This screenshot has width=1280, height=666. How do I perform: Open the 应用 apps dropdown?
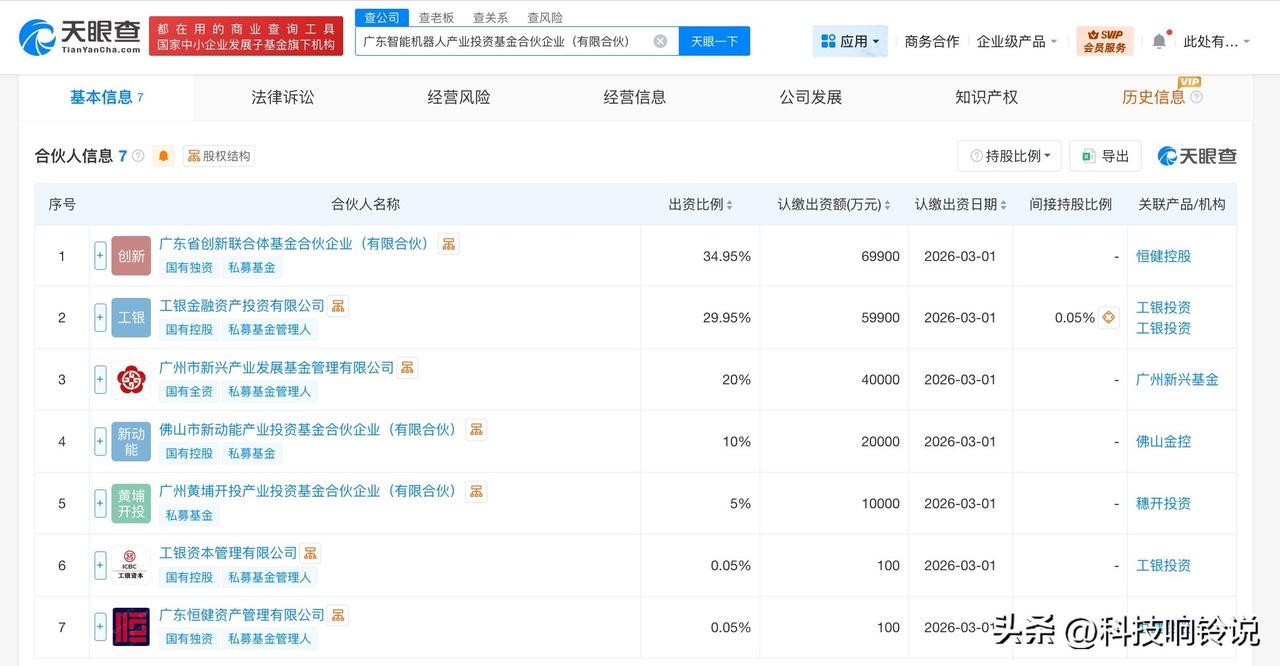[850, 41]
